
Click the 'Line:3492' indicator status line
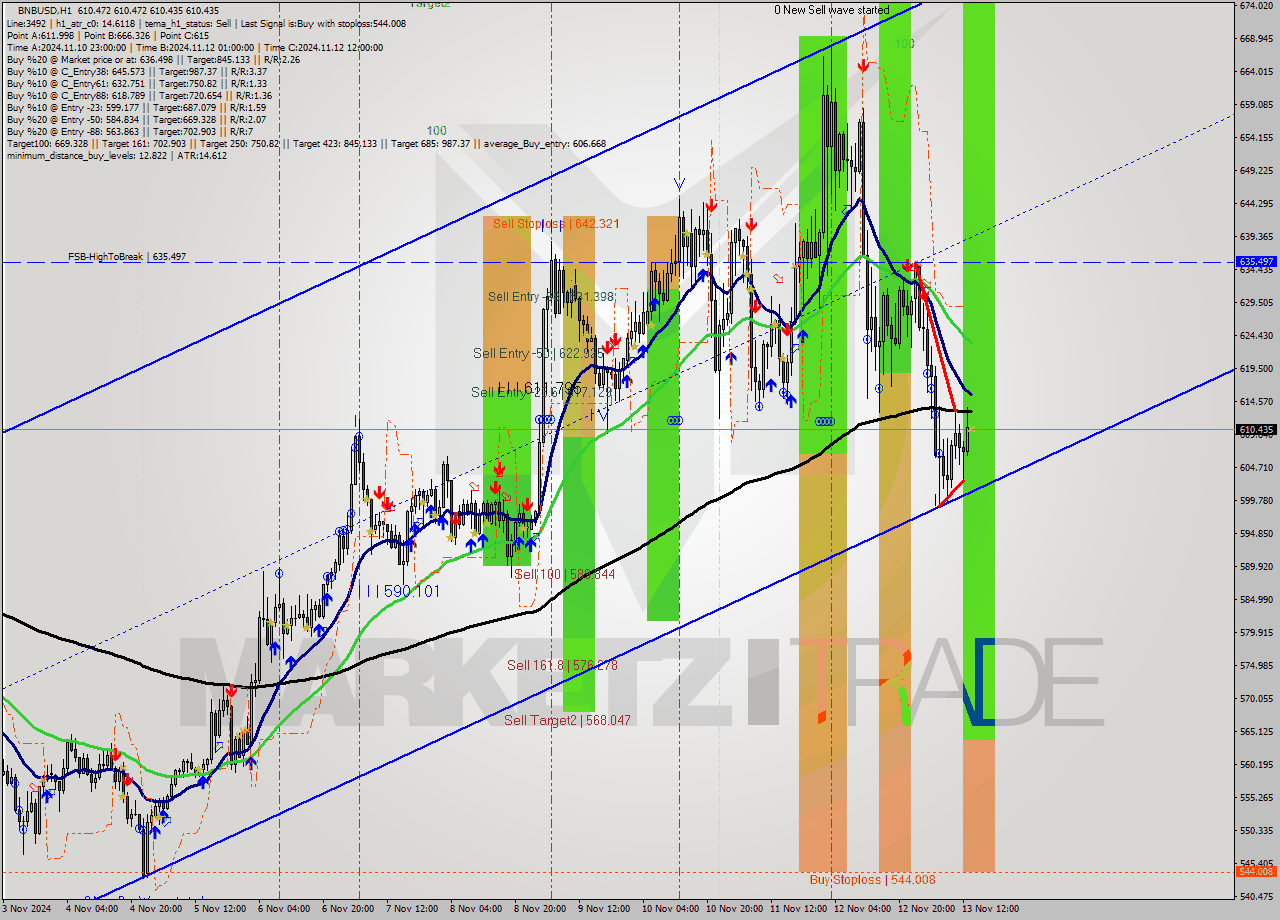click(x=205, y=23)
